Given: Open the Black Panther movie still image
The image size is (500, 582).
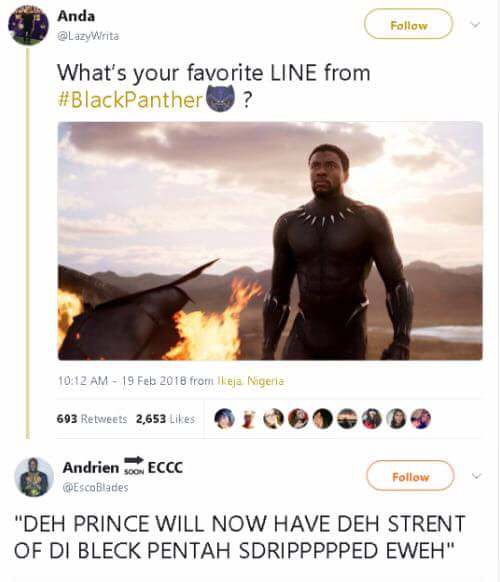Looking at the screenshot, I should coord(270,241).
